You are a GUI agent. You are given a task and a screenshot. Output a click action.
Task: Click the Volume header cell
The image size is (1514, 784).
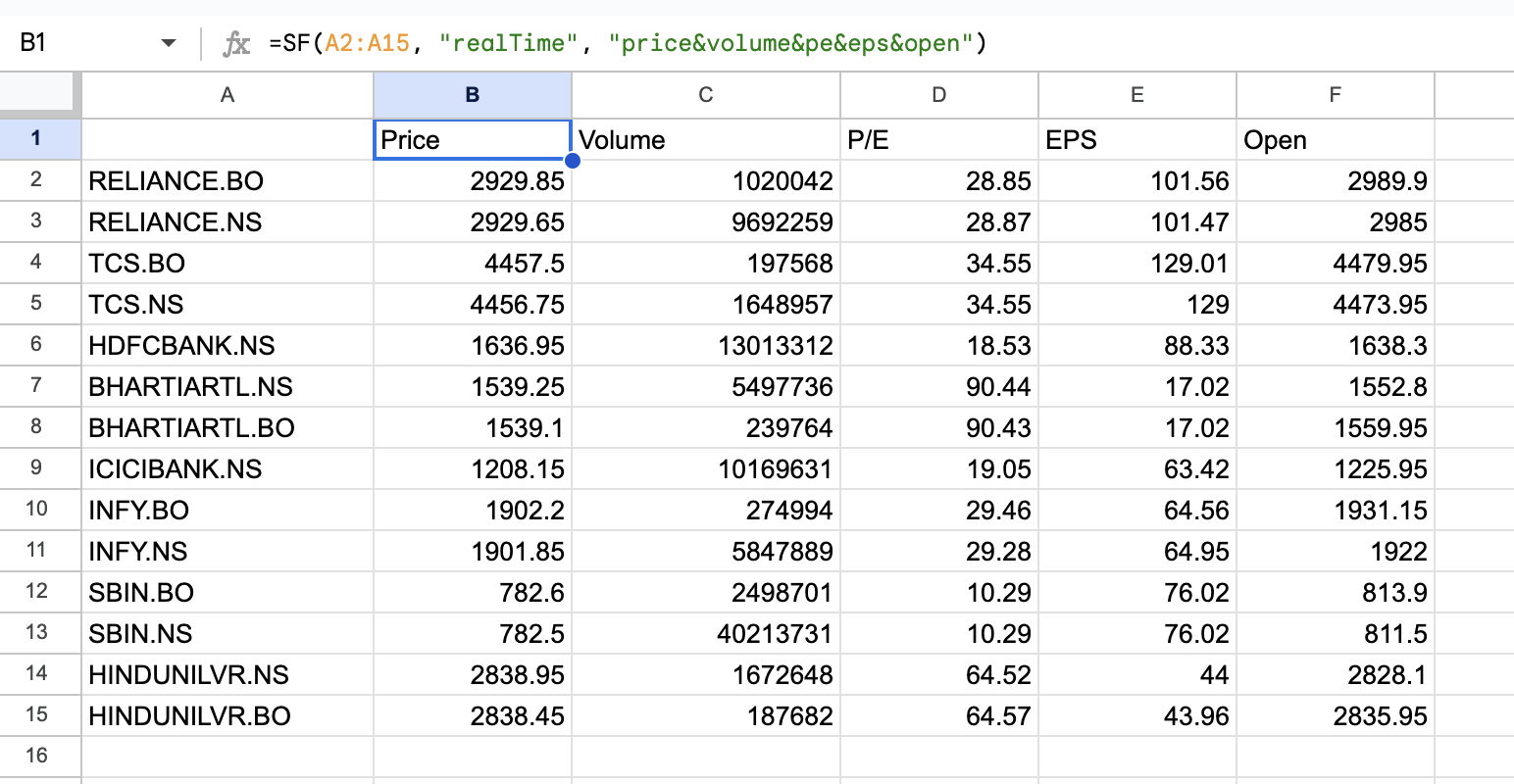tap(706, 139)
